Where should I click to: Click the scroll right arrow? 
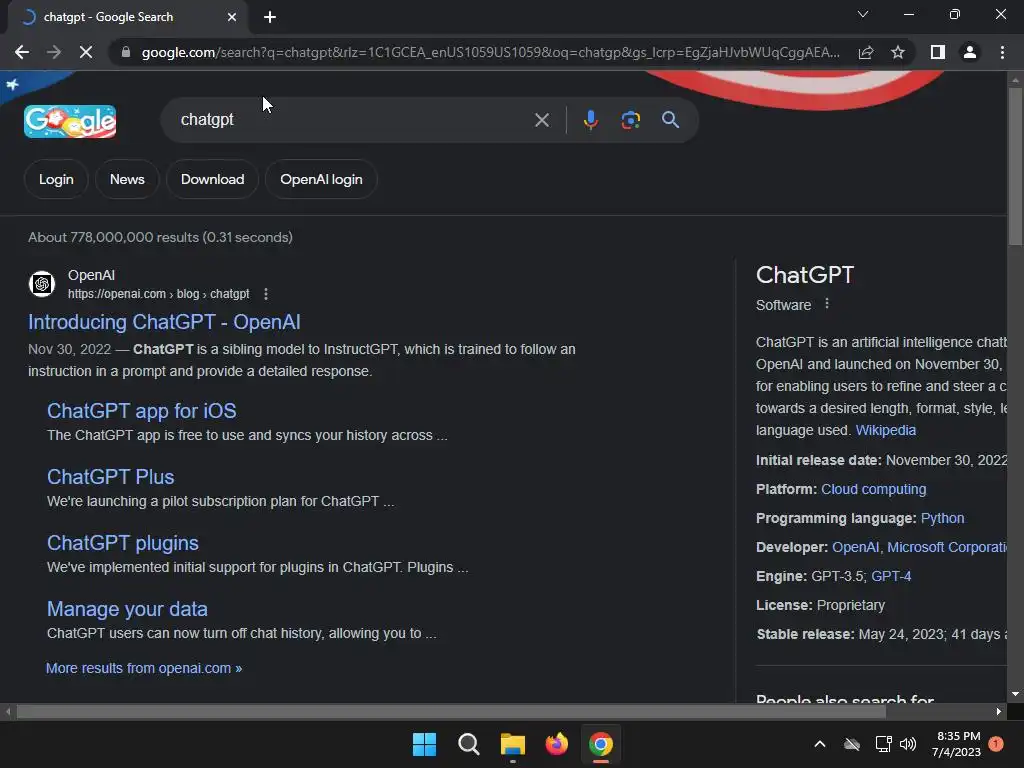point(999,712)
